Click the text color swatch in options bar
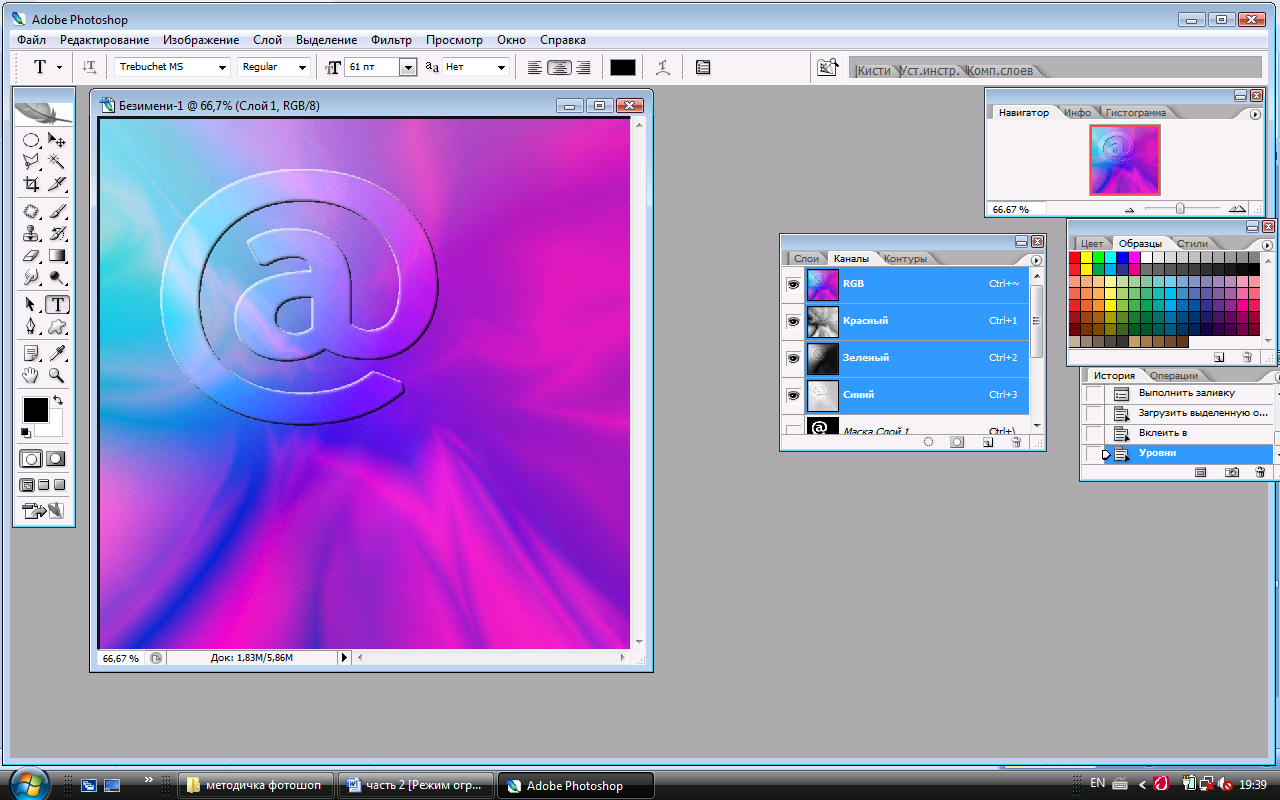1280x800 pixels. 622,67
